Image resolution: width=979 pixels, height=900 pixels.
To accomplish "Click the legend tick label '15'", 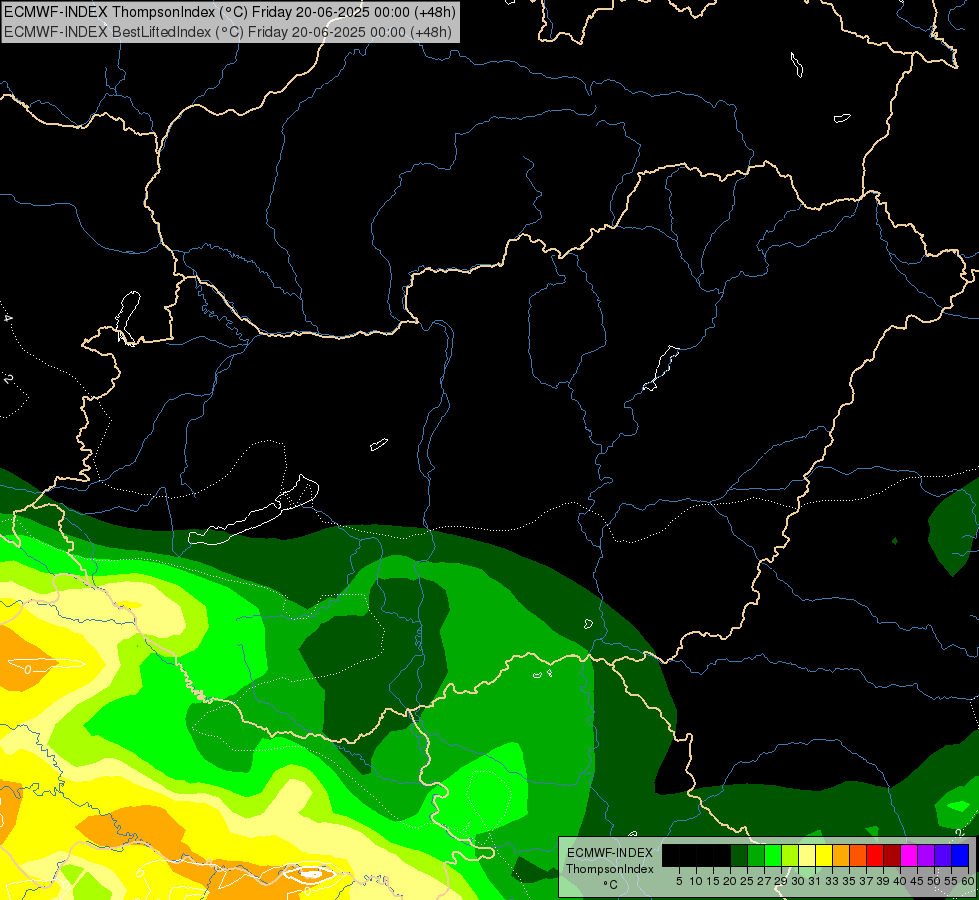I will [713, 881].
